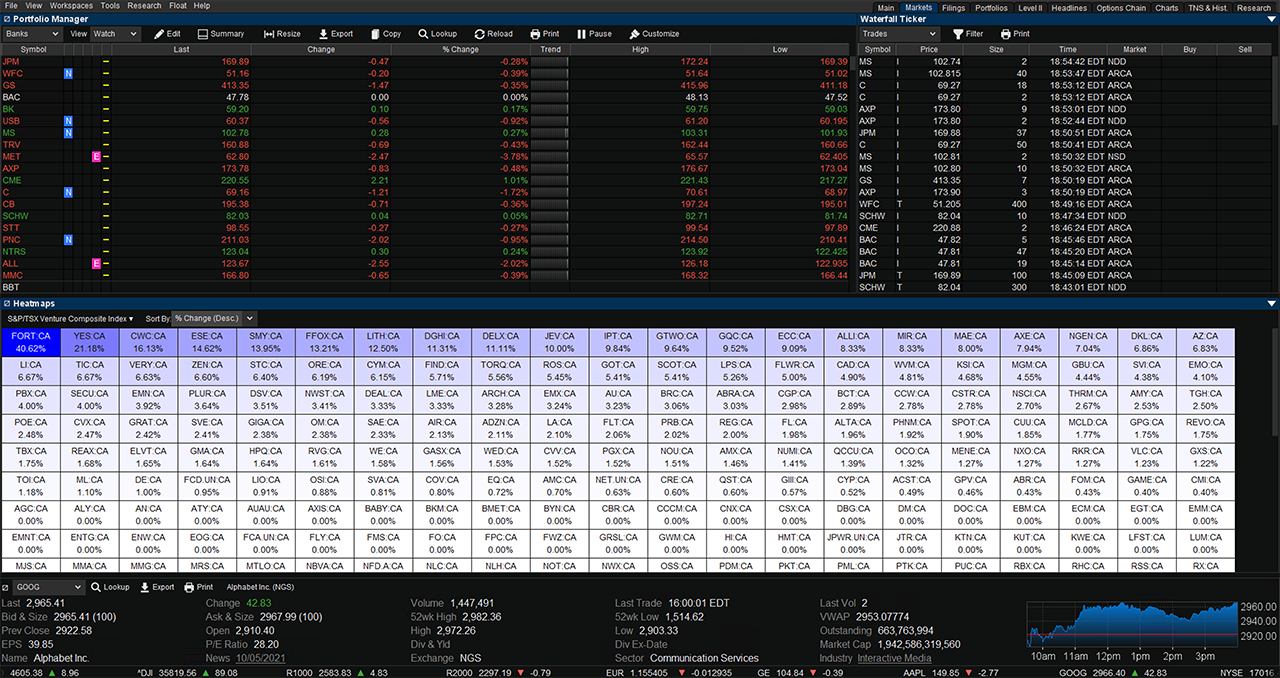Click the ^DJI quote in bottom ticker
1280x678 pixels.
[188, 672]
